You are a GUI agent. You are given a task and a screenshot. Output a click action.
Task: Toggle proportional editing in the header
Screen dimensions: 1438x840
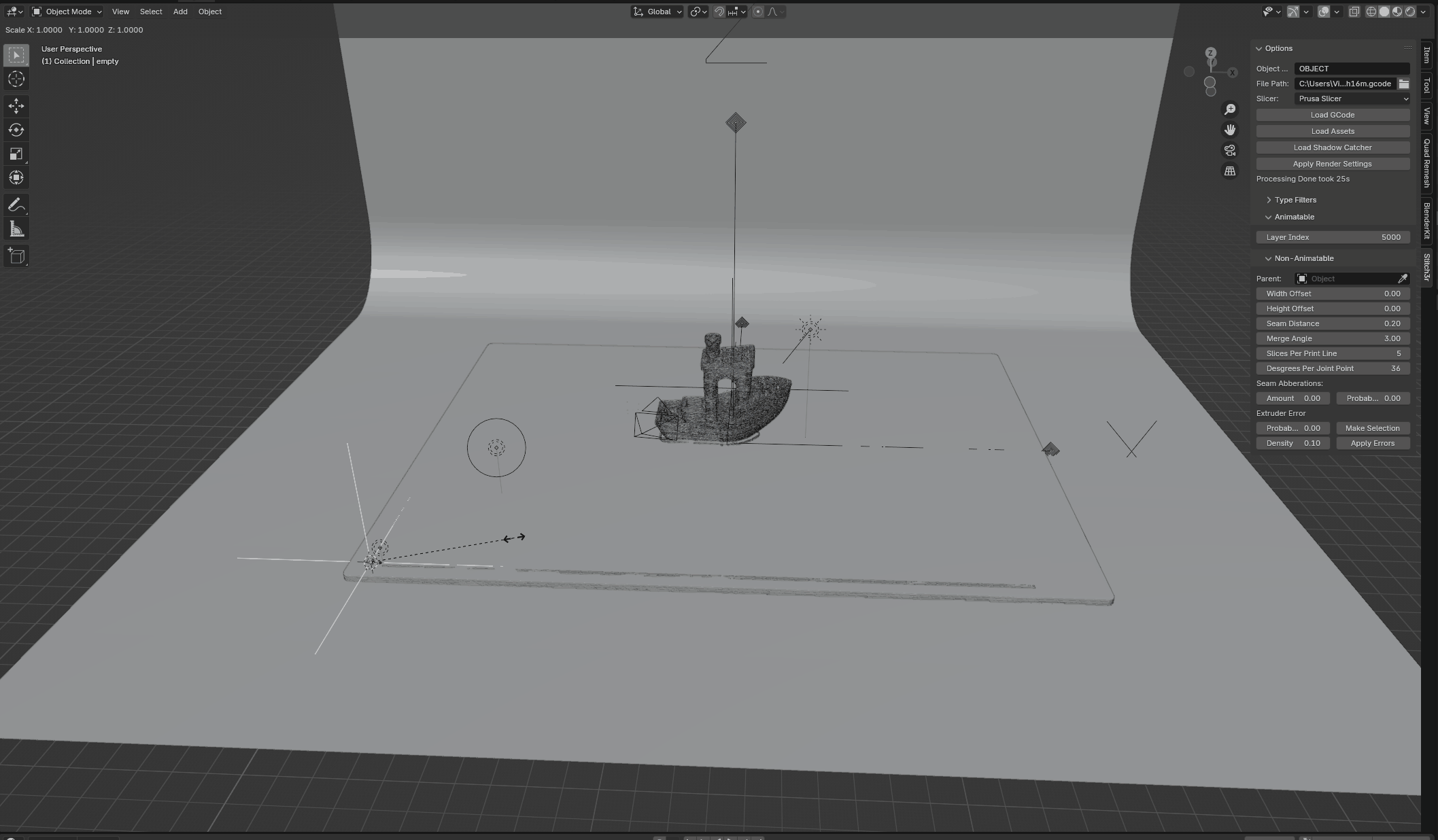coord(757,12)
